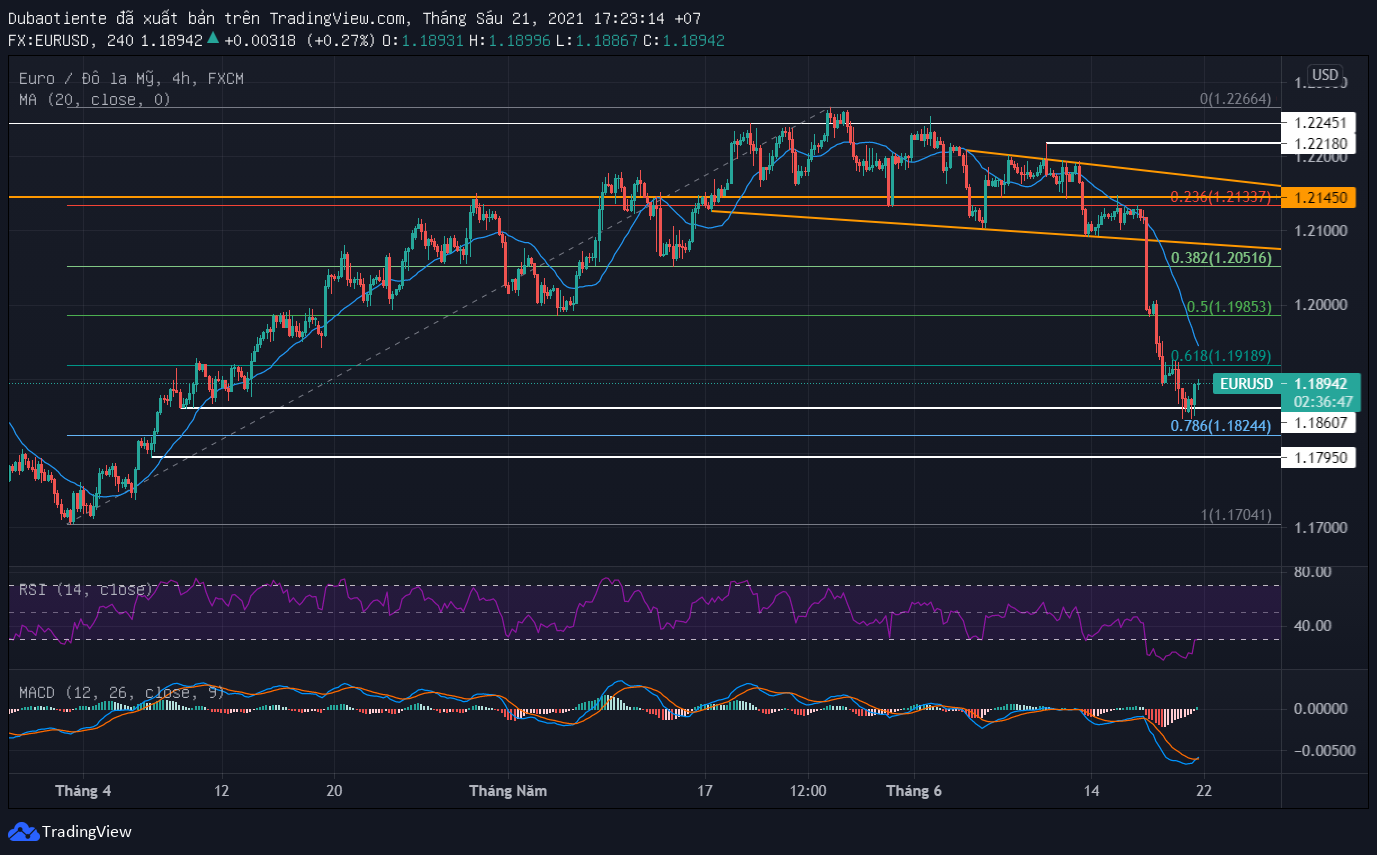Click the Fibonacci 1(1.17041) level label
Viewport: 1377px width, 855px height.
[x=1235, y=515]
